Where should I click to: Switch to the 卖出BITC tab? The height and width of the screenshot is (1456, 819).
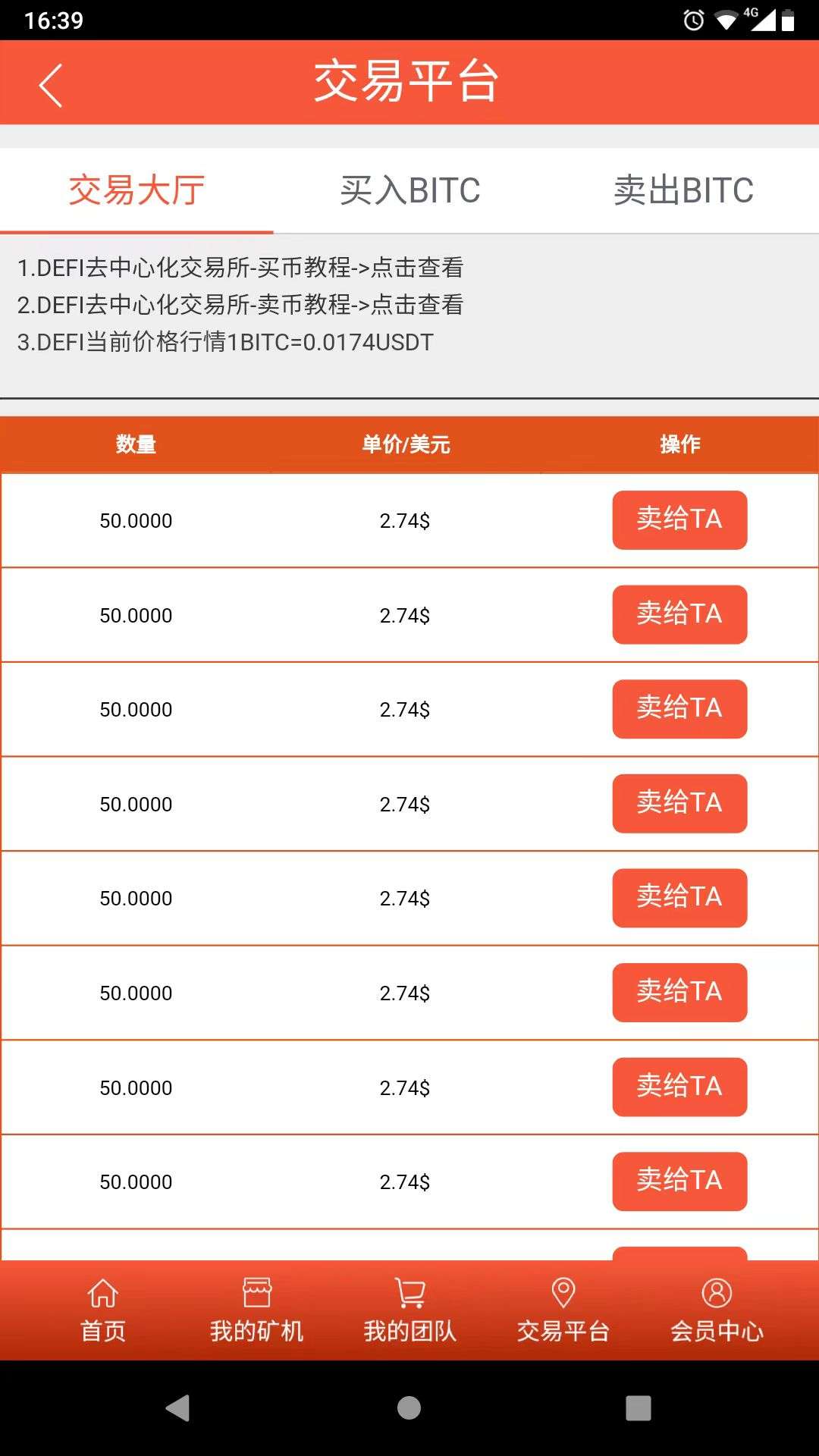683,190
